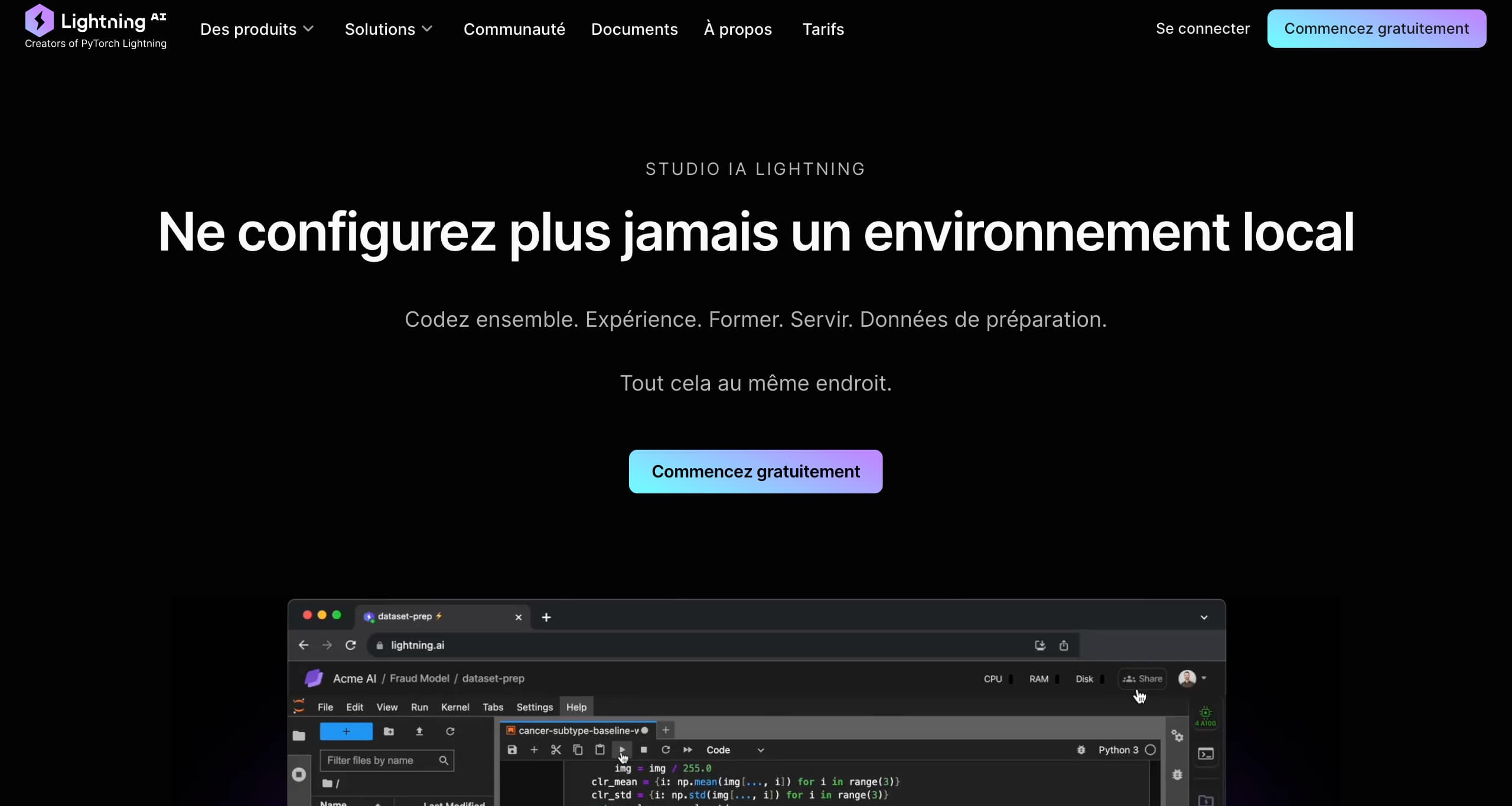Open a new browser tab in demo window
1512x806 pixels.
point(546,617)
